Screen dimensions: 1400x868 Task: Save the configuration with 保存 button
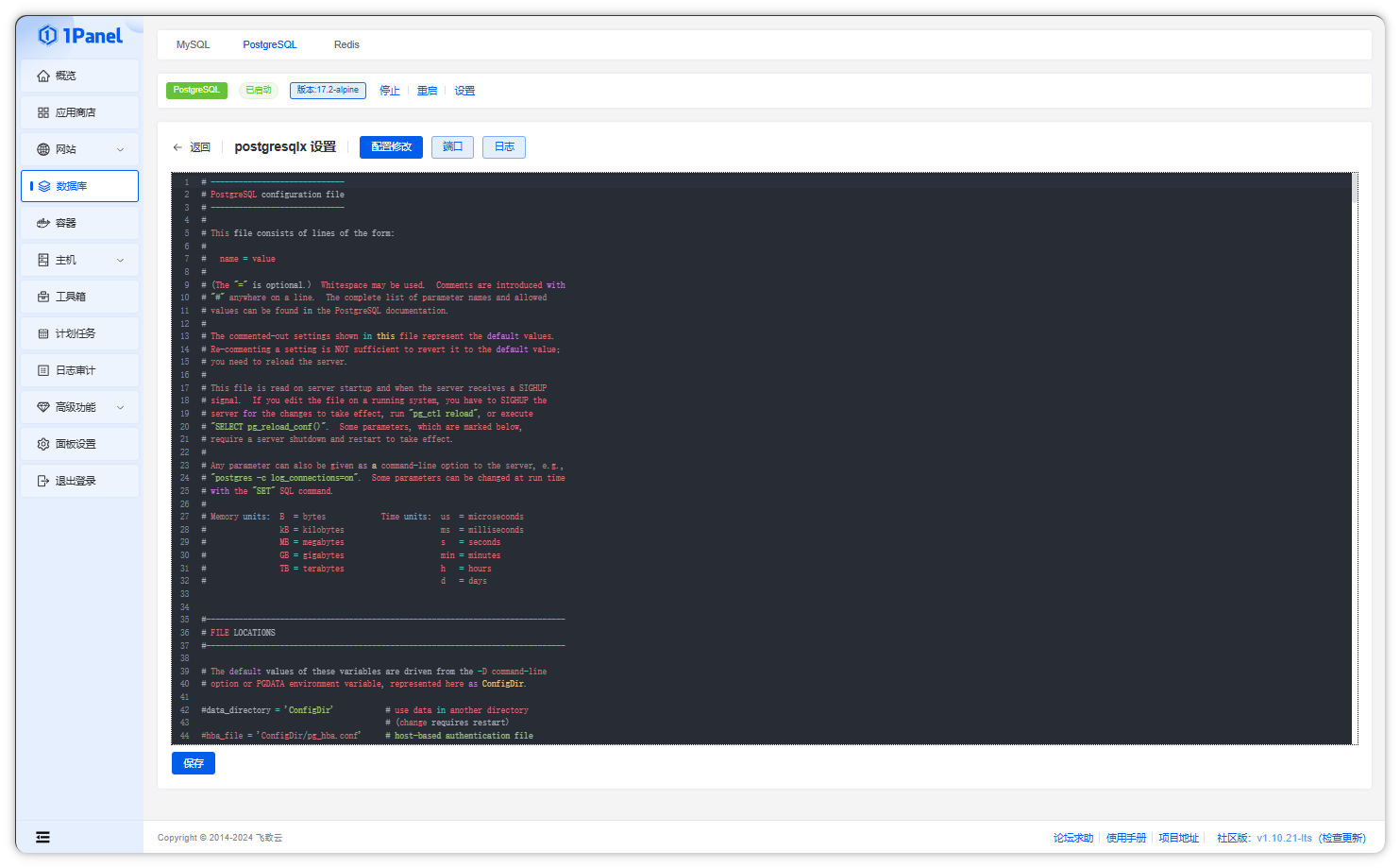click(194, 763)
